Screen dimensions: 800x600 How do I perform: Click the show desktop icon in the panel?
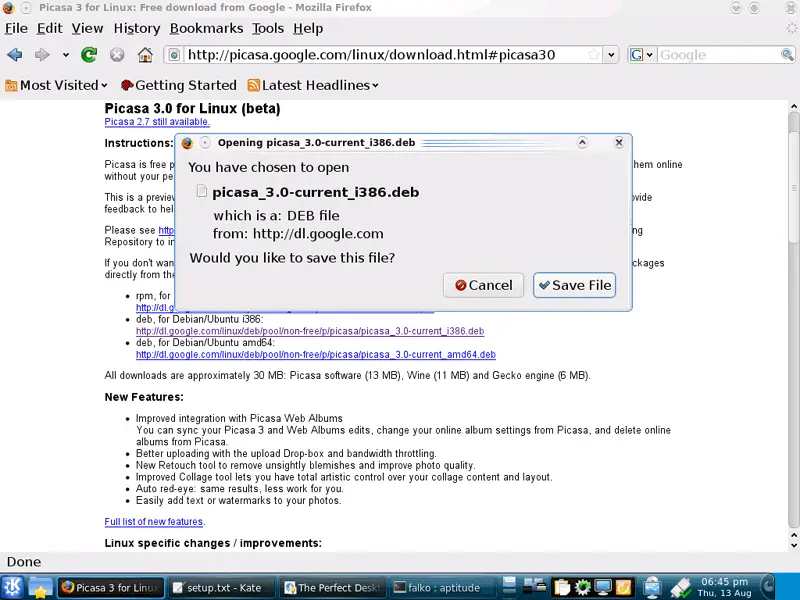coord(509,587)
